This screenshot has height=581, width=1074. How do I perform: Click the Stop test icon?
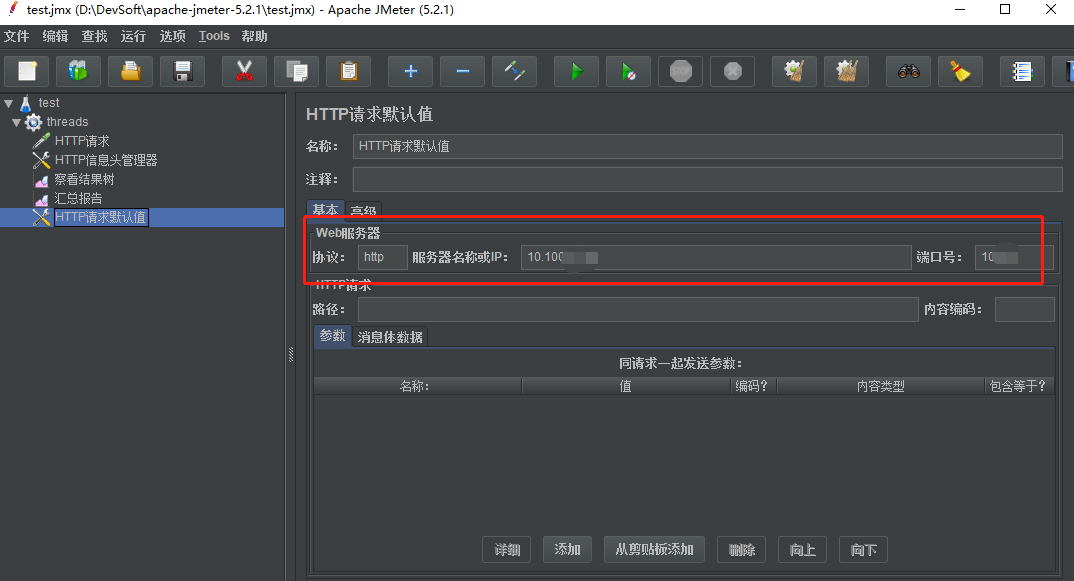coord(681,71)
